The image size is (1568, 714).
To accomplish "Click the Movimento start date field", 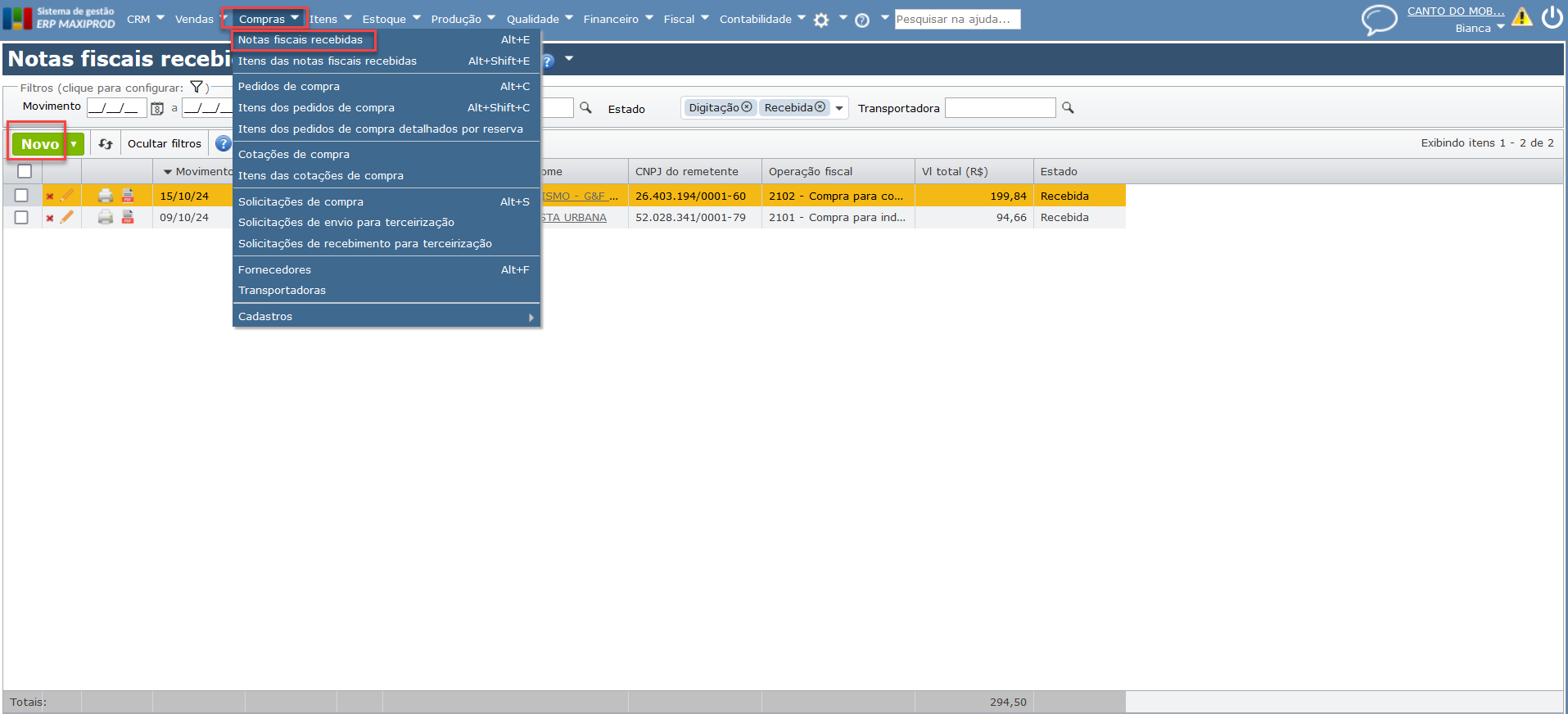I will point(117,107).
